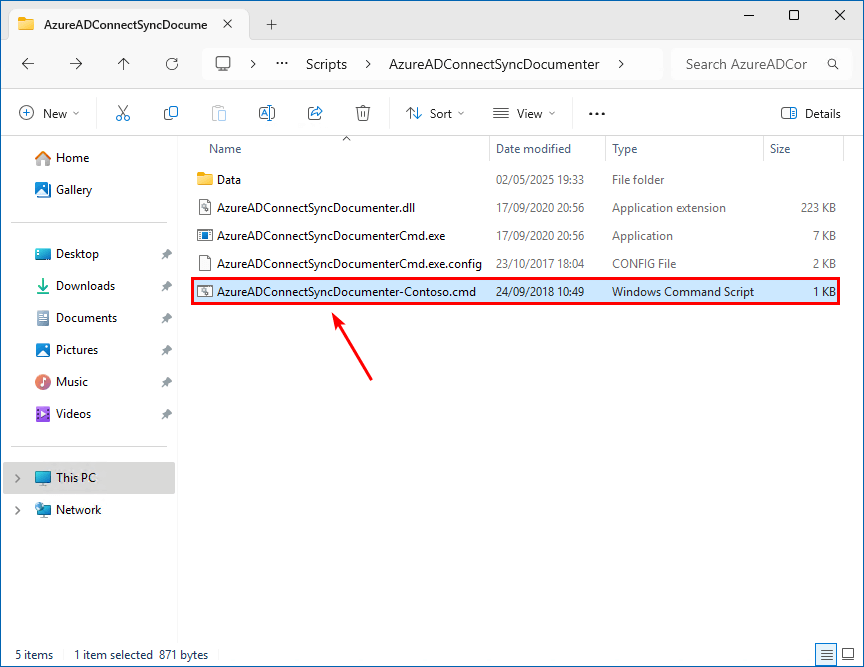Image resolution: width=864 pixels, height=667 pixels.
Task: Click the Scripts breadcrumb
Action: [326, 64]
